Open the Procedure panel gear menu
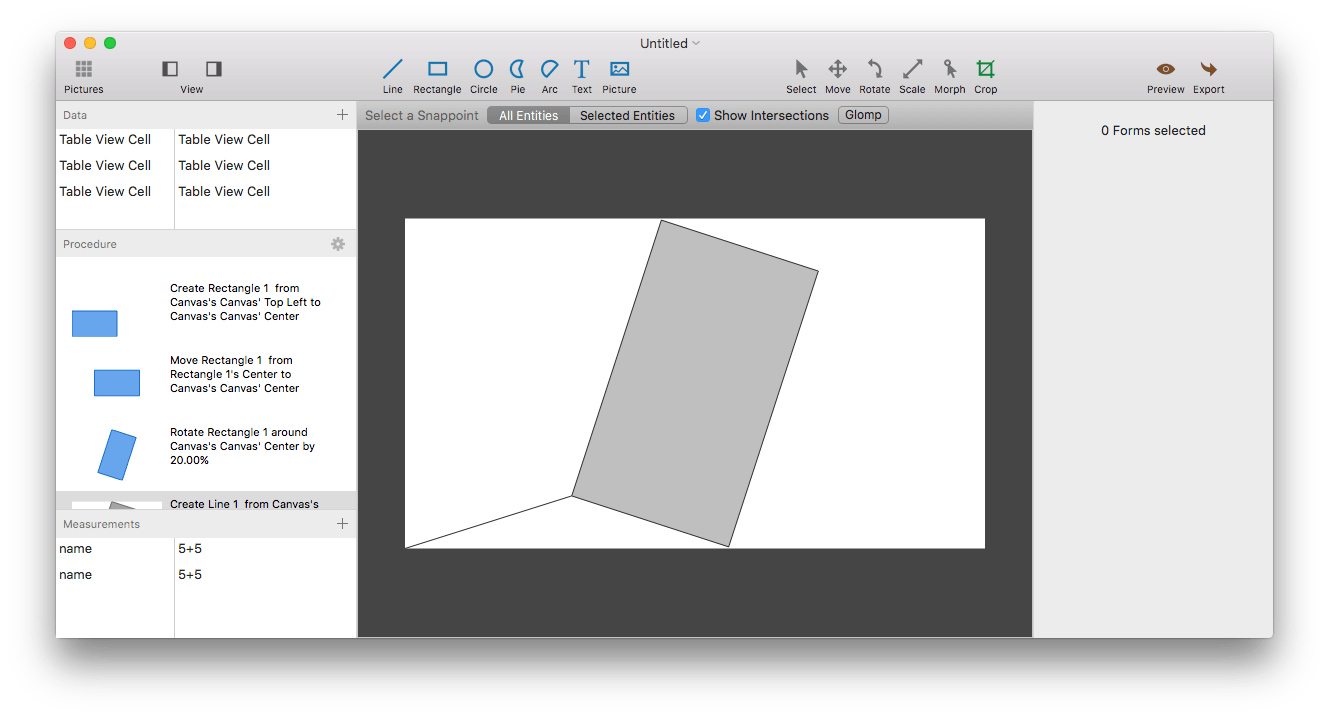 (x=337, y=243)
